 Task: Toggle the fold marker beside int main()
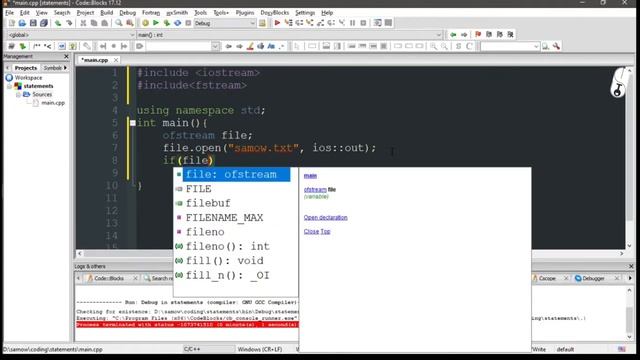coord(133,123)
